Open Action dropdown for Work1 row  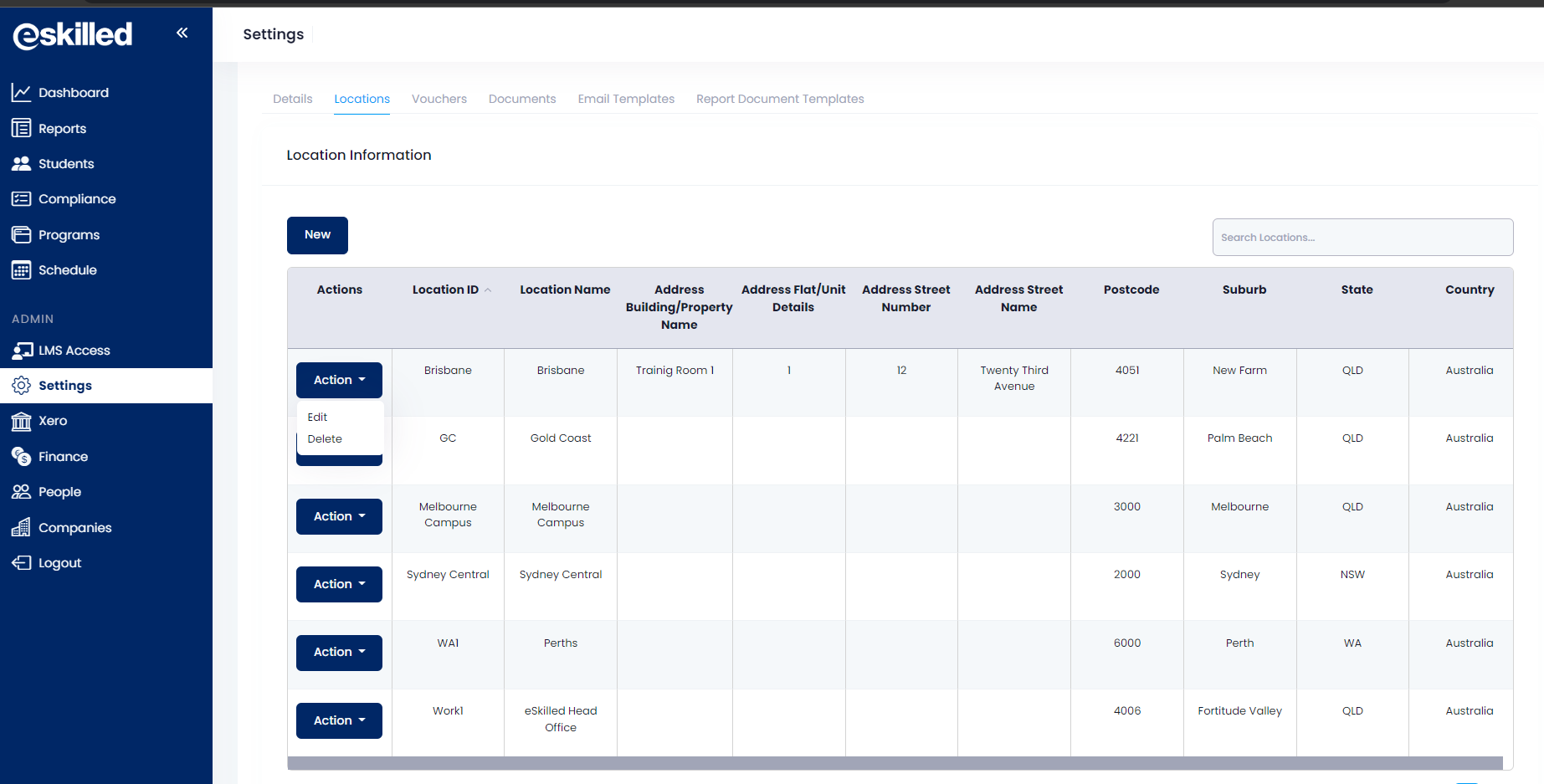point(339,720)
